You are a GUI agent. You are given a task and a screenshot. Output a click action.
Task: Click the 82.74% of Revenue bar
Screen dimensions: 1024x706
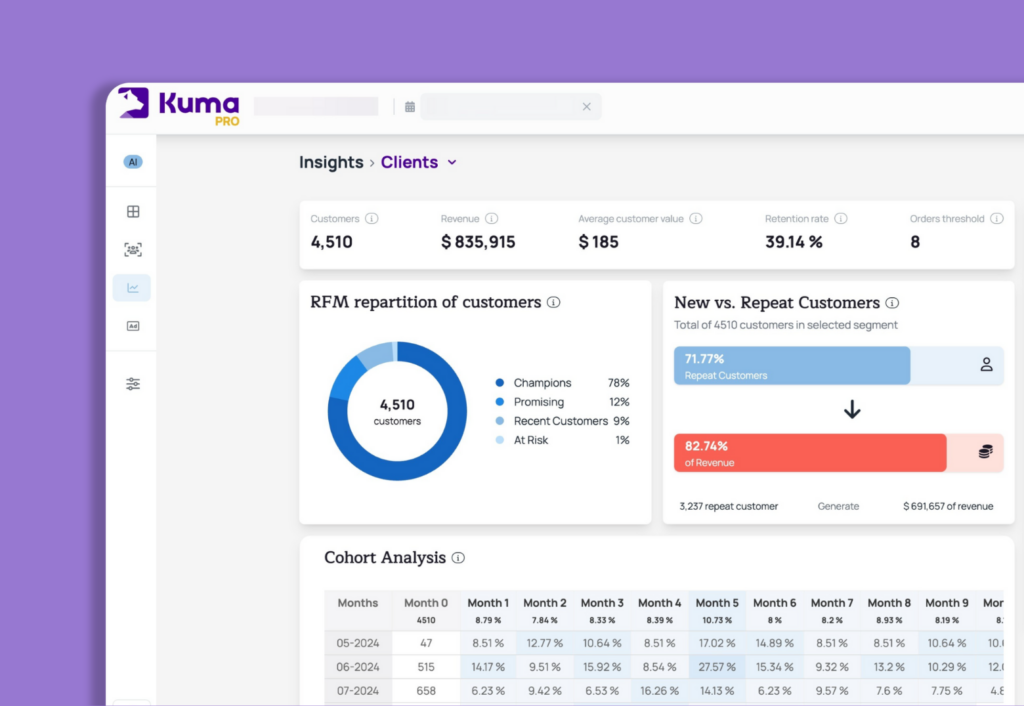[810, 453]
